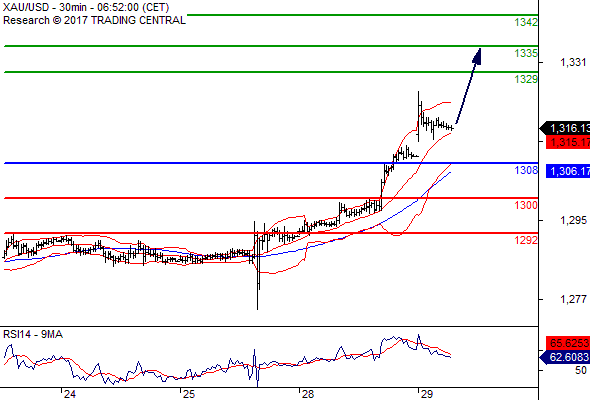Screen dimensions: 590x400
Task: Select the blue 1308 pivot label
Action: point(526,170)
